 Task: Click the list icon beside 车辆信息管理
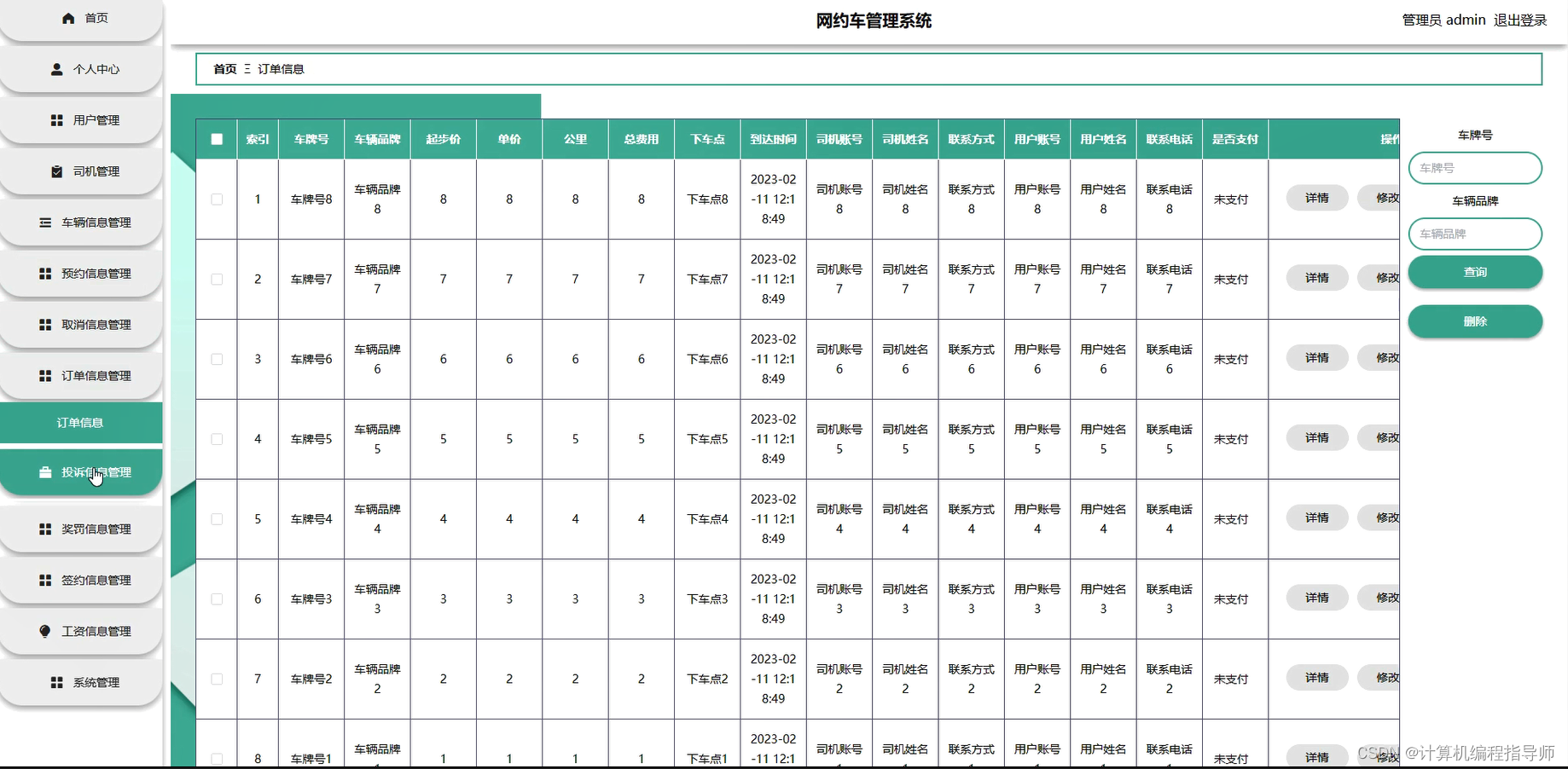(x=45, y=223)
